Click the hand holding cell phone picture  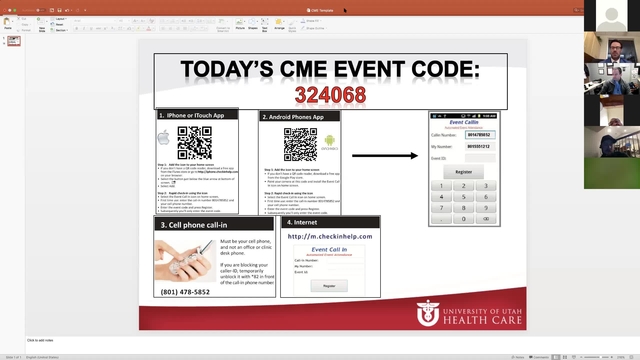[185, 261]
